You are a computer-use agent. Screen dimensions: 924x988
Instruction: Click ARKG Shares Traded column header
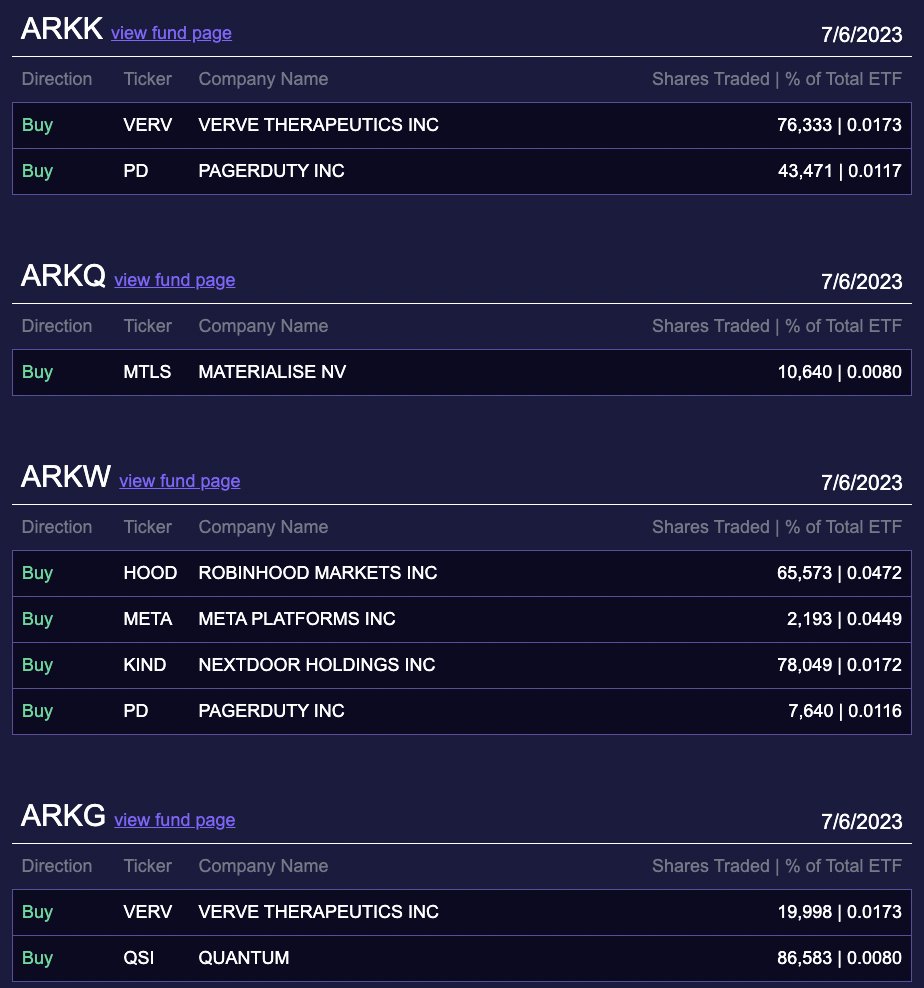point(777,866)
